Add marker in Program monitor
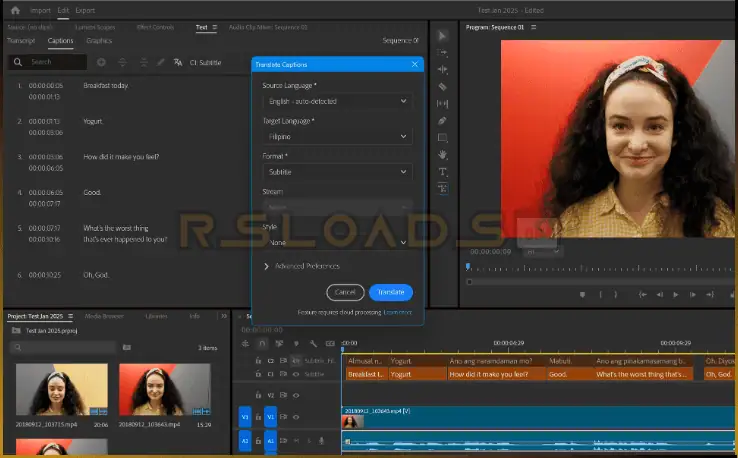The width and height of the screenshot is (738, 458). (x=582, y=295)
